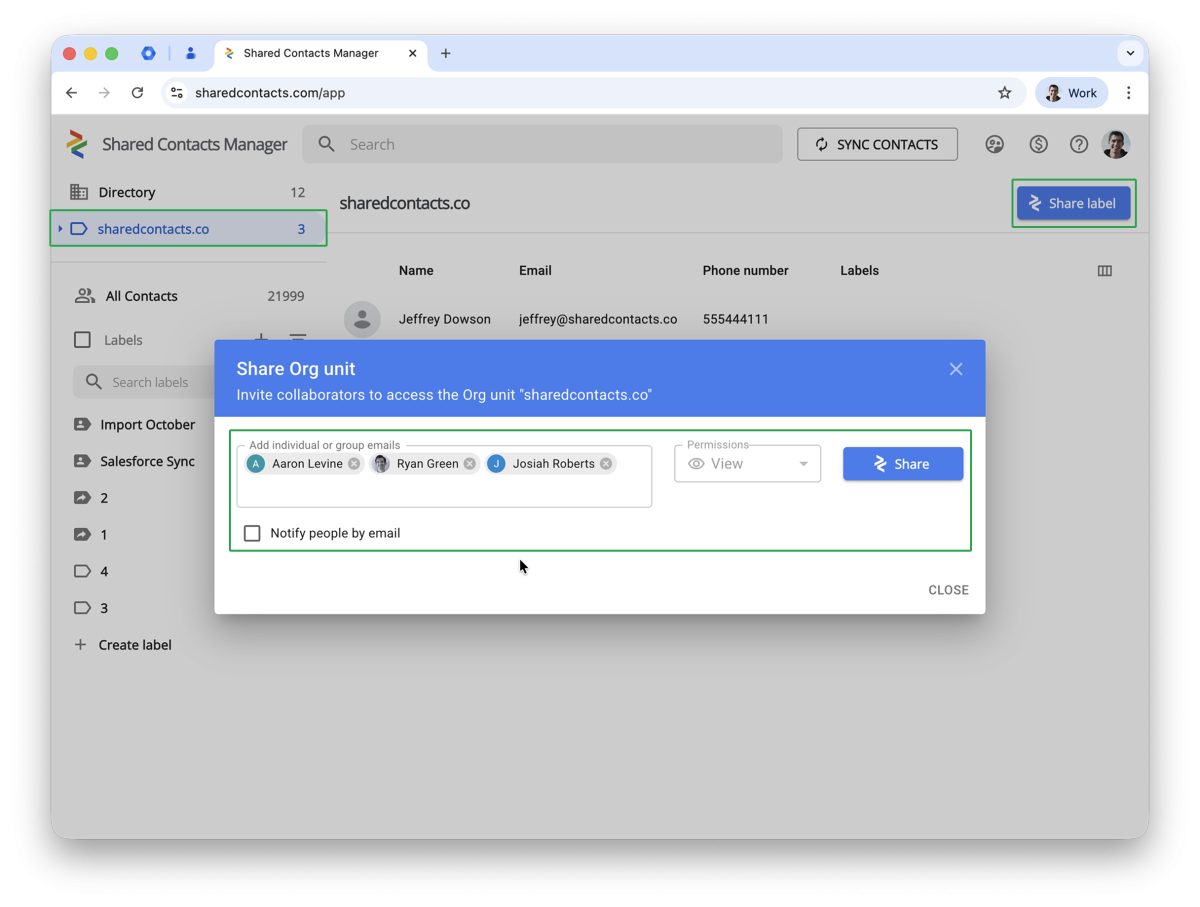Toggle the Labels select-all checkbox

83,340
